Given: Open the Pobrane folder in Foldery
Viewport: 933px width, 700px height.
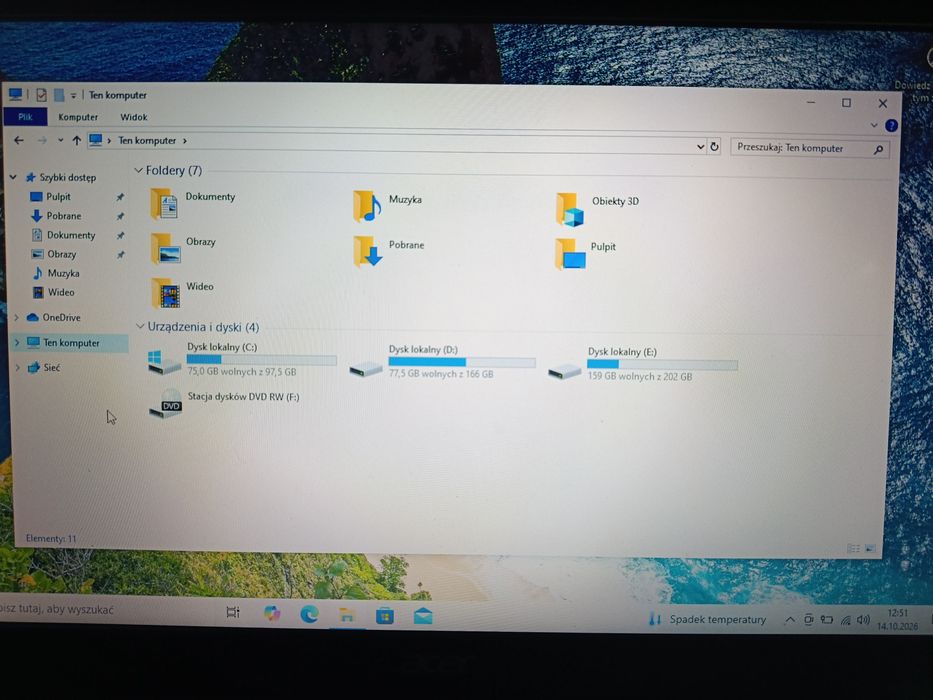Looking at the screenshot, I should [368, 251].
